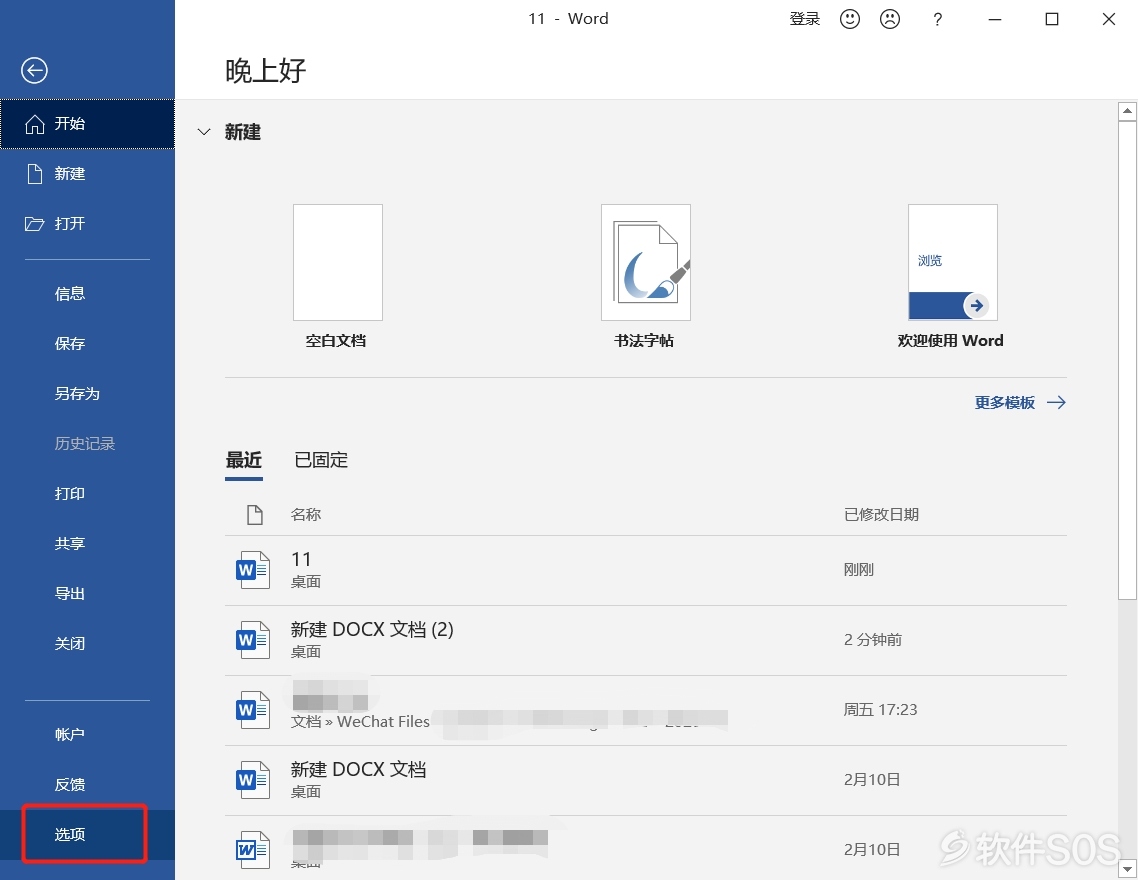Sort by the 名称 column header
The image size is (1138, 880).
click(x=306, y=515)
